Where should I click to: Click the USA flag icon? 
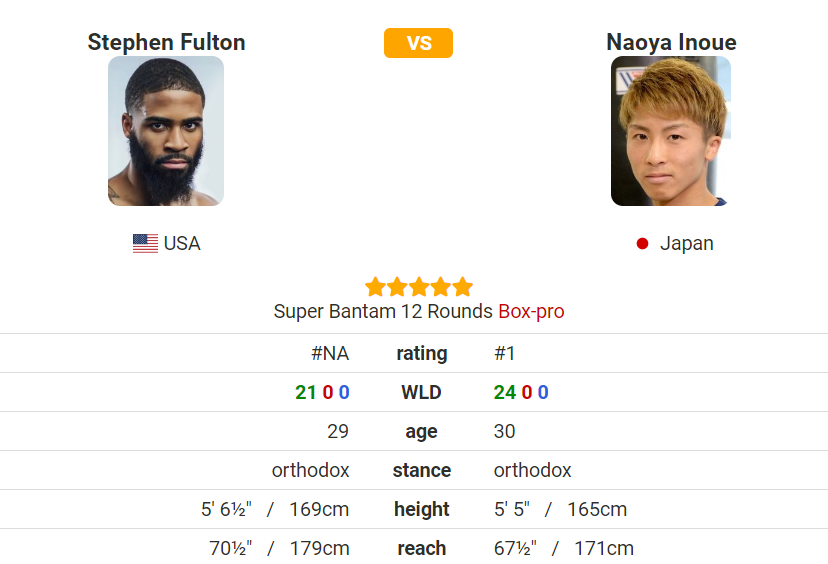coord(145,243)
